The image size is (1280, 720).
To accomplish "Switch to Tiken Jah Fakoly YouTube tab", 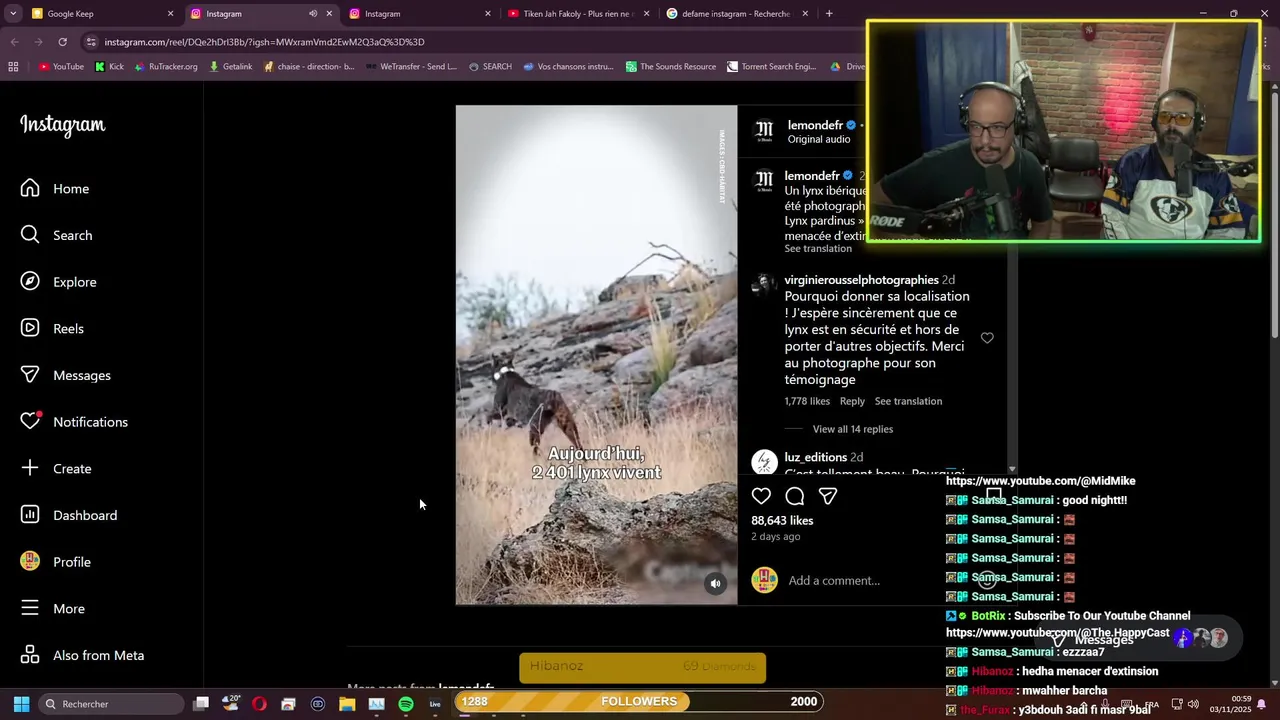I will point(578,14).
